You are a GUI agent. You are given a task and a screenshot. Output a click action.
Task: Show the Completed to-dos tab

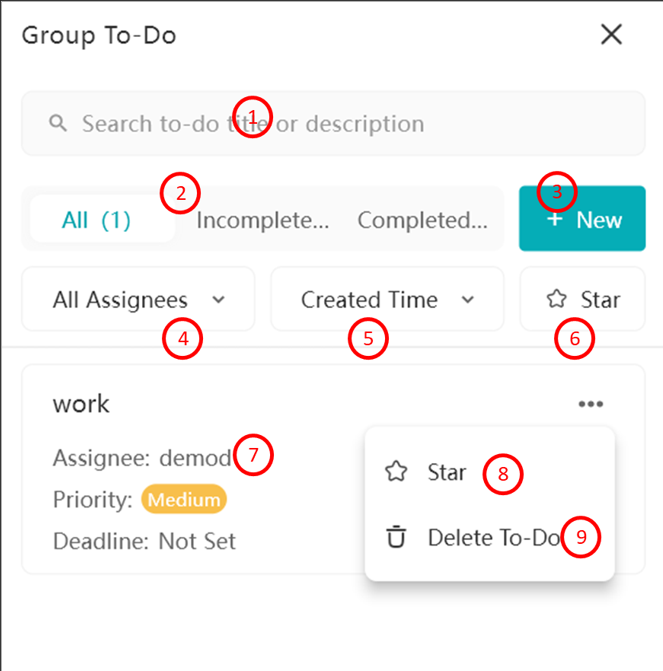pos(422,220)
